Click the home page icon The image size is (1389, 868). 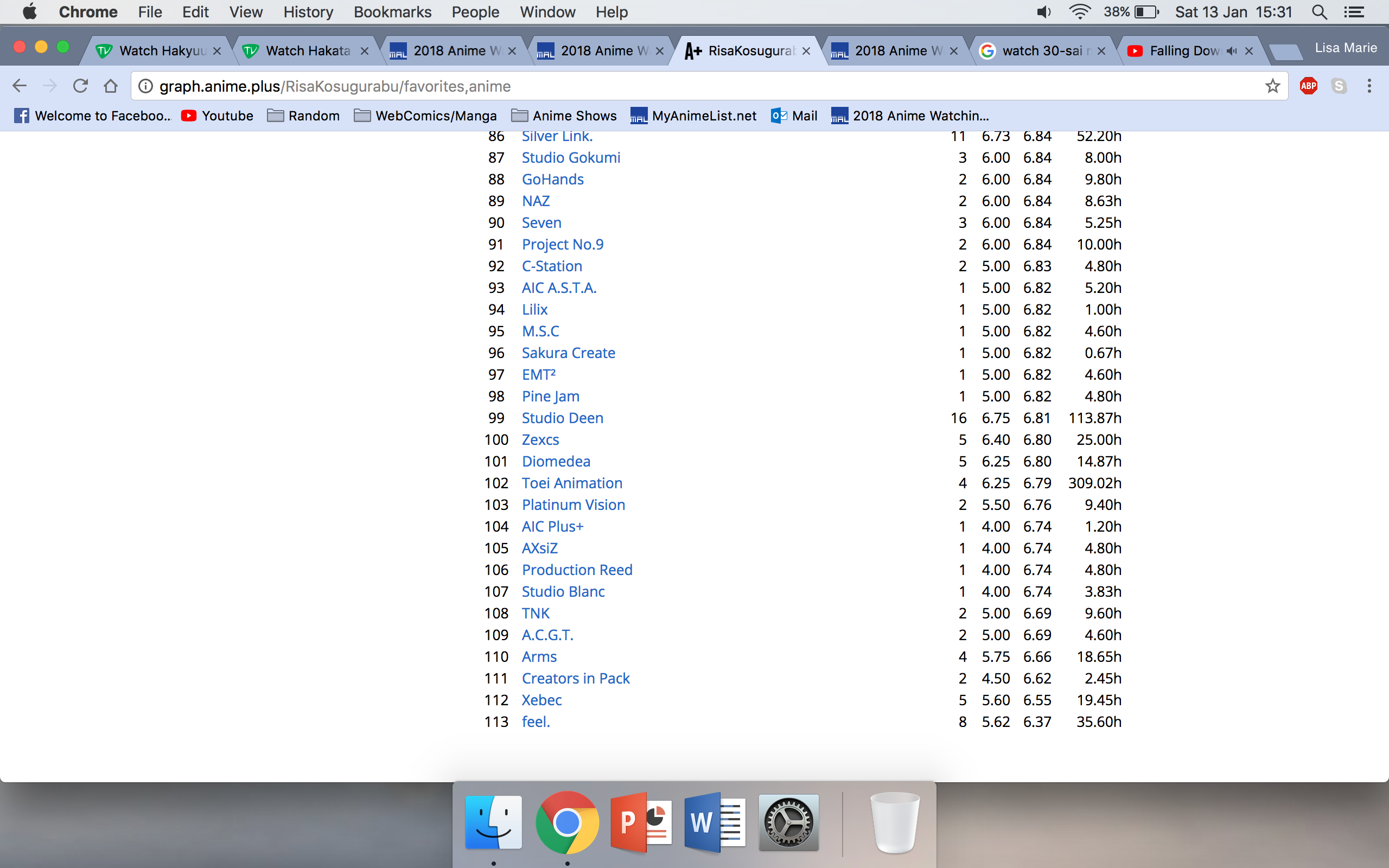click(110, 86)
